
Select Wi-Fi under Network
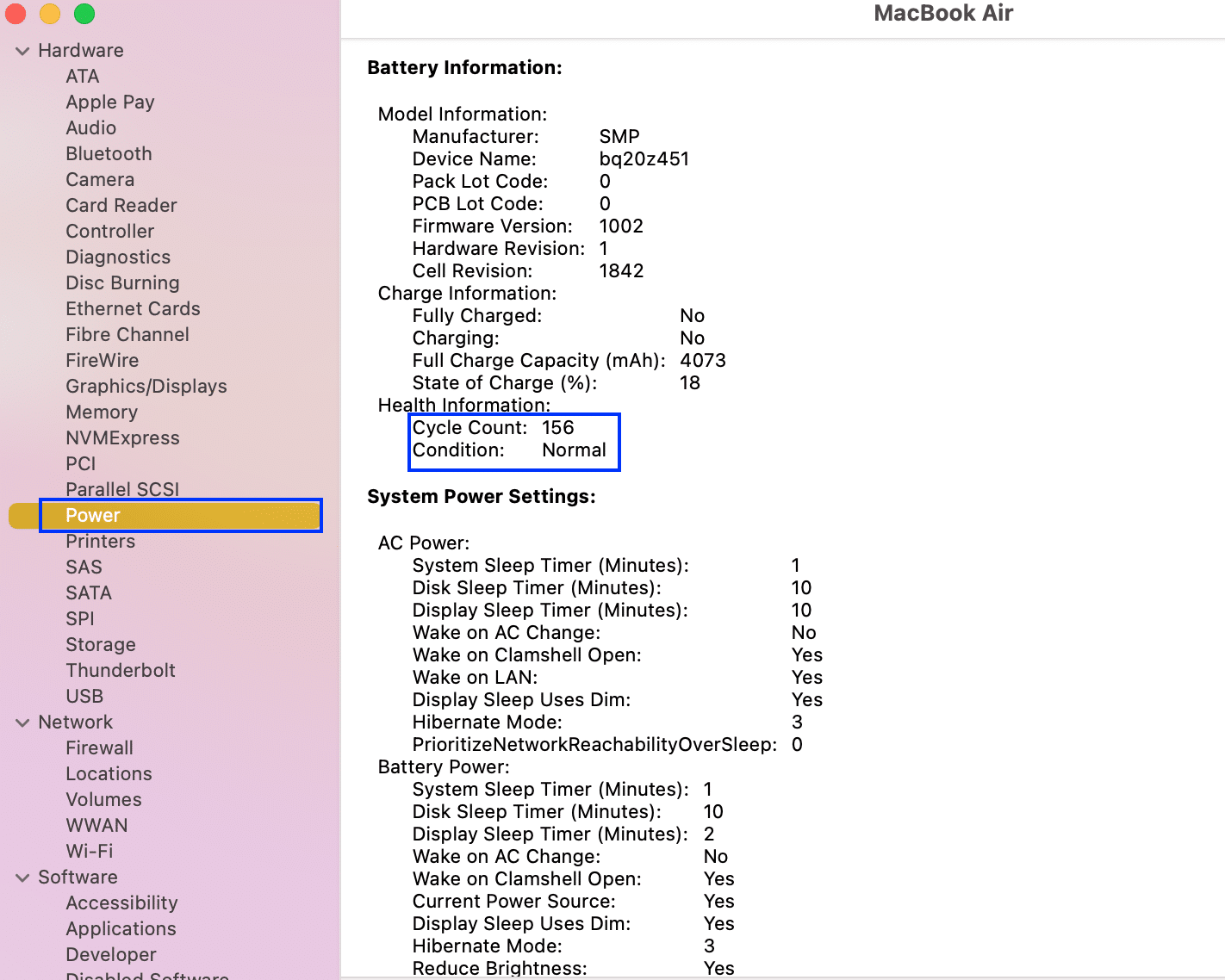point(89,851)
